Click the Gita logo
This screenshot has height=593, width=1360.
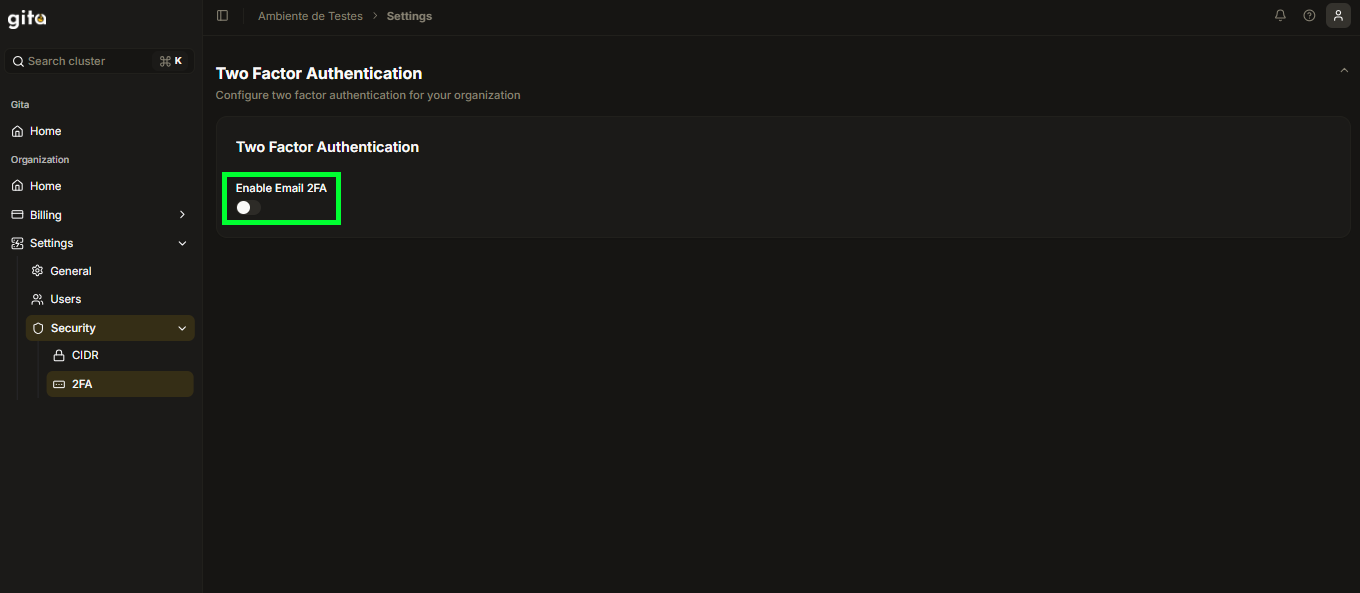27,18
